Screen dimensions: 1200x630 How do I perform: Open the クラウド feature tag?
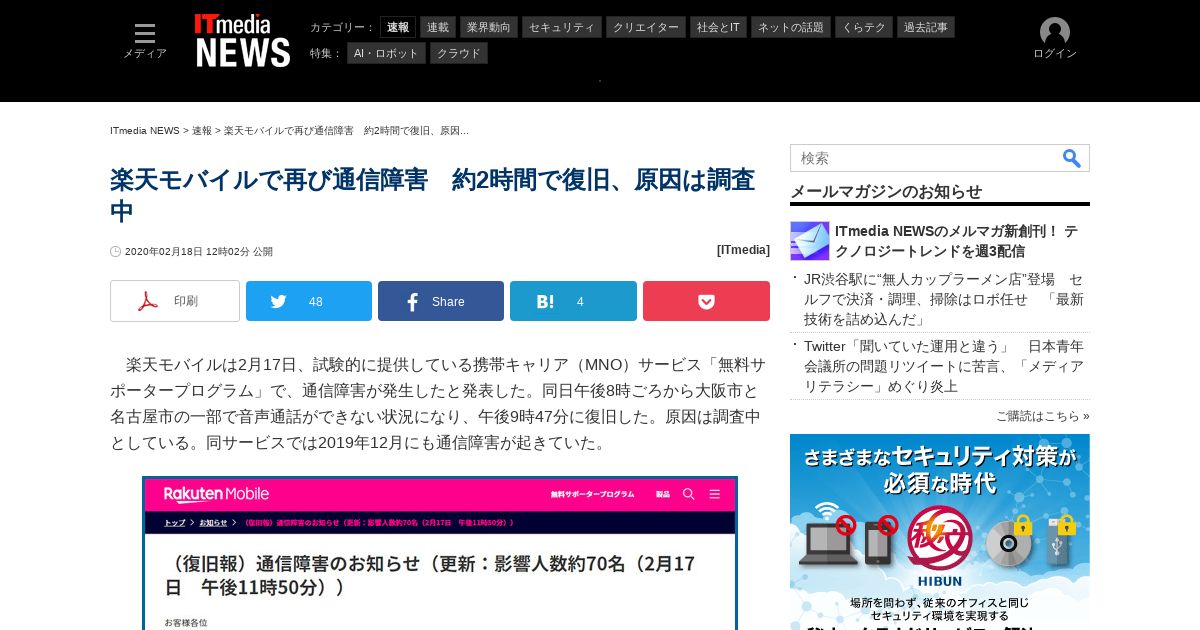(x=459, y=53)
